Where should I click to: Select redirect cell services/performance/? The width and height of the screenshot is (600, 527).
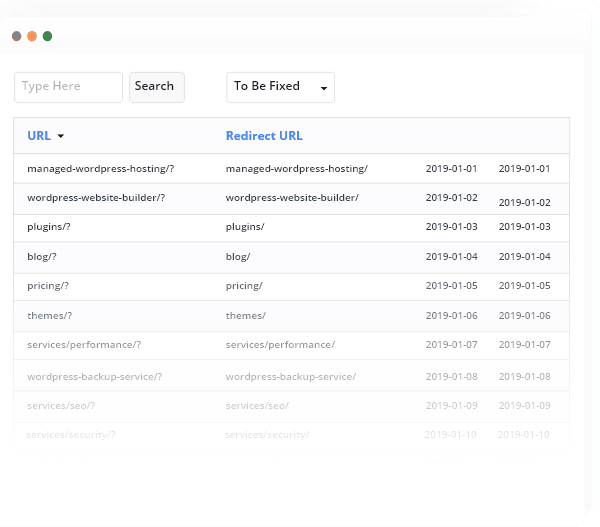point(280,345)
